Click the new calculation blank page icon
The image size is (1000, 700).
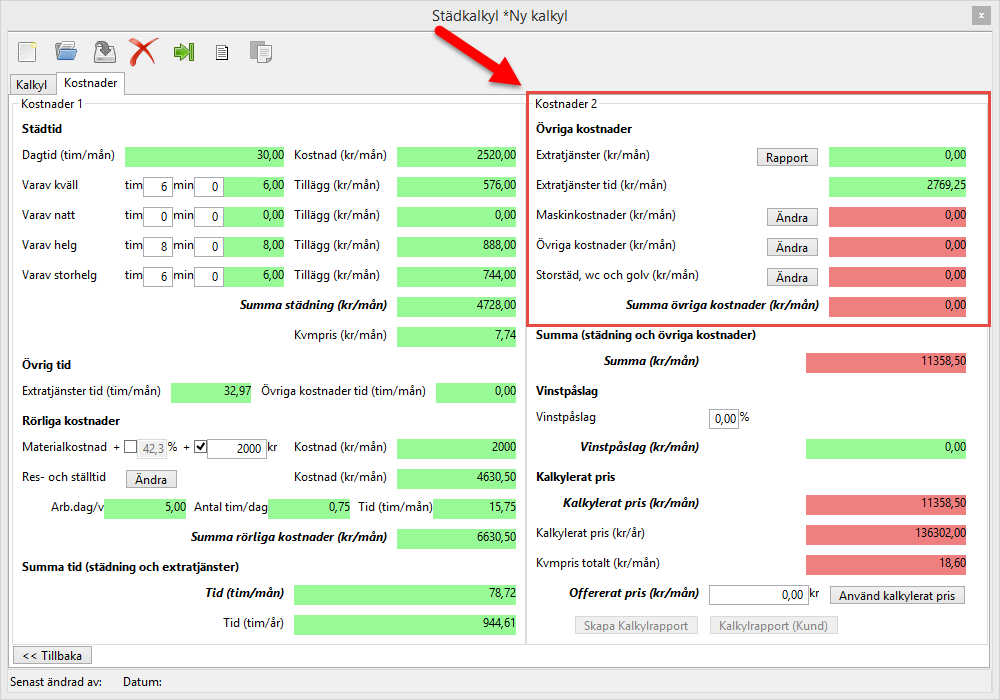(x=27, y=51)
